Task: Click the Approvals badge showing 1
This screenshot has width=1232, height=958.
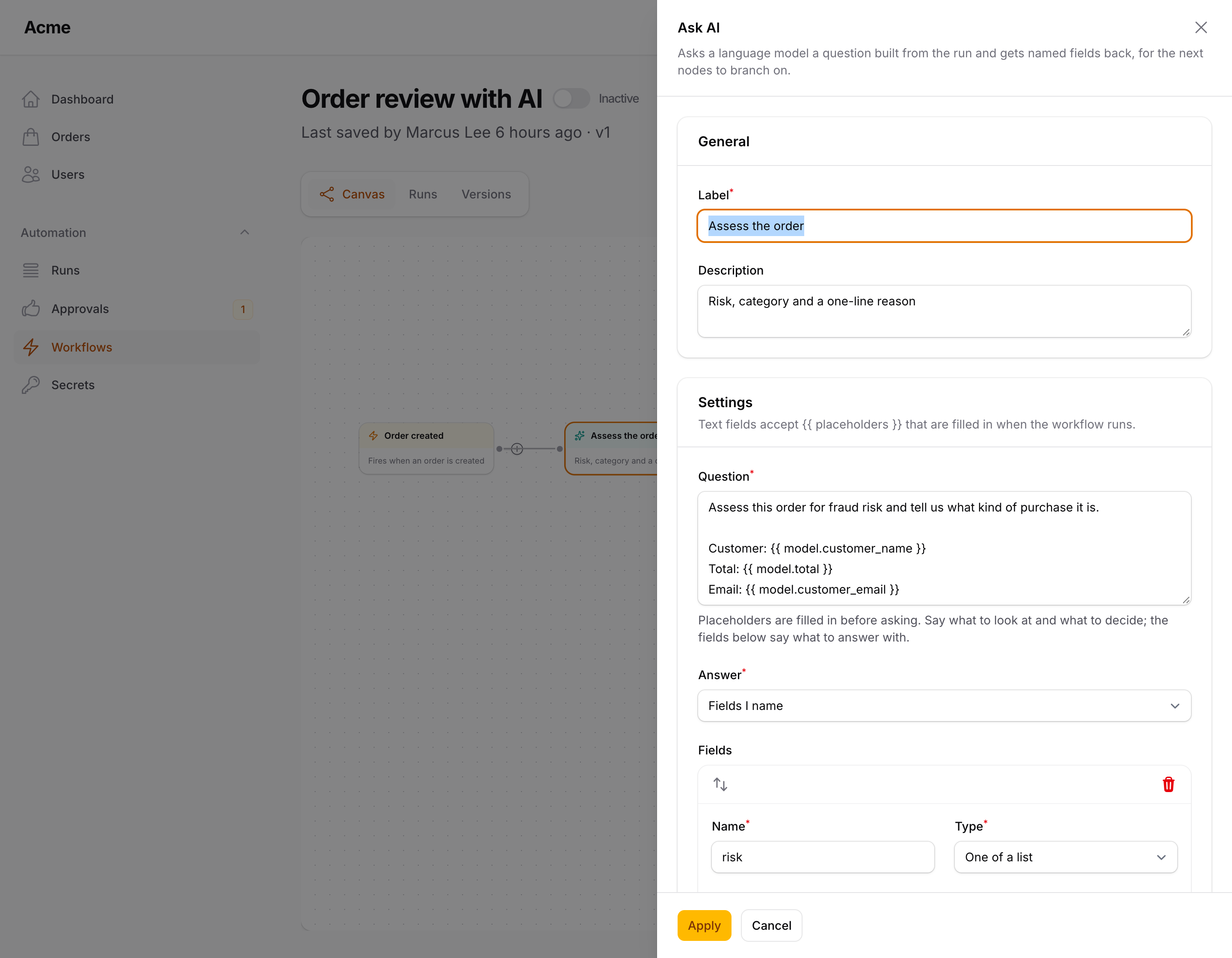Action: coord(243,309)
